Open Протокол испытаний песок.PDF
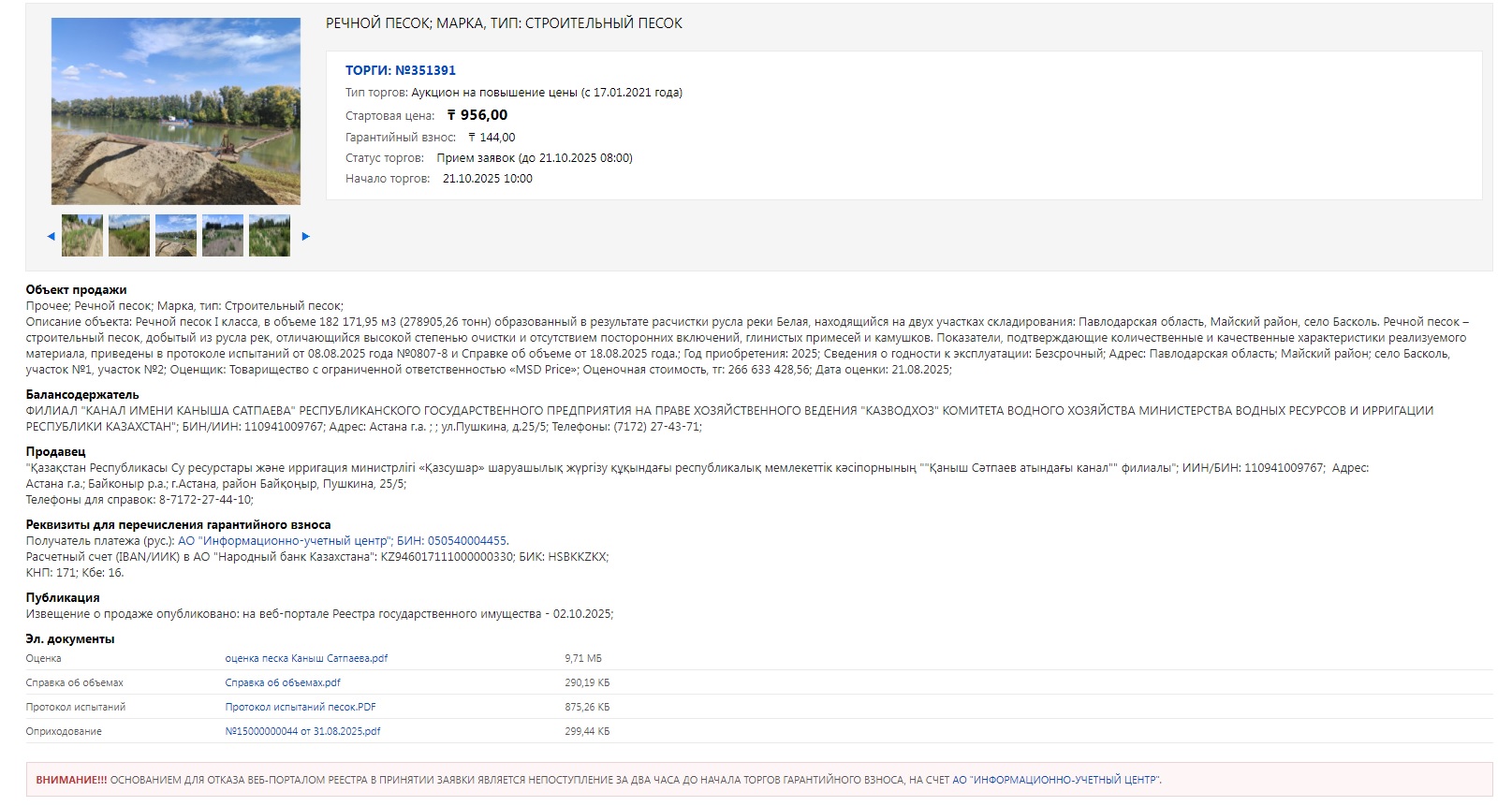The width and height of the screenshot is (1512, 806). coord(301,707)
